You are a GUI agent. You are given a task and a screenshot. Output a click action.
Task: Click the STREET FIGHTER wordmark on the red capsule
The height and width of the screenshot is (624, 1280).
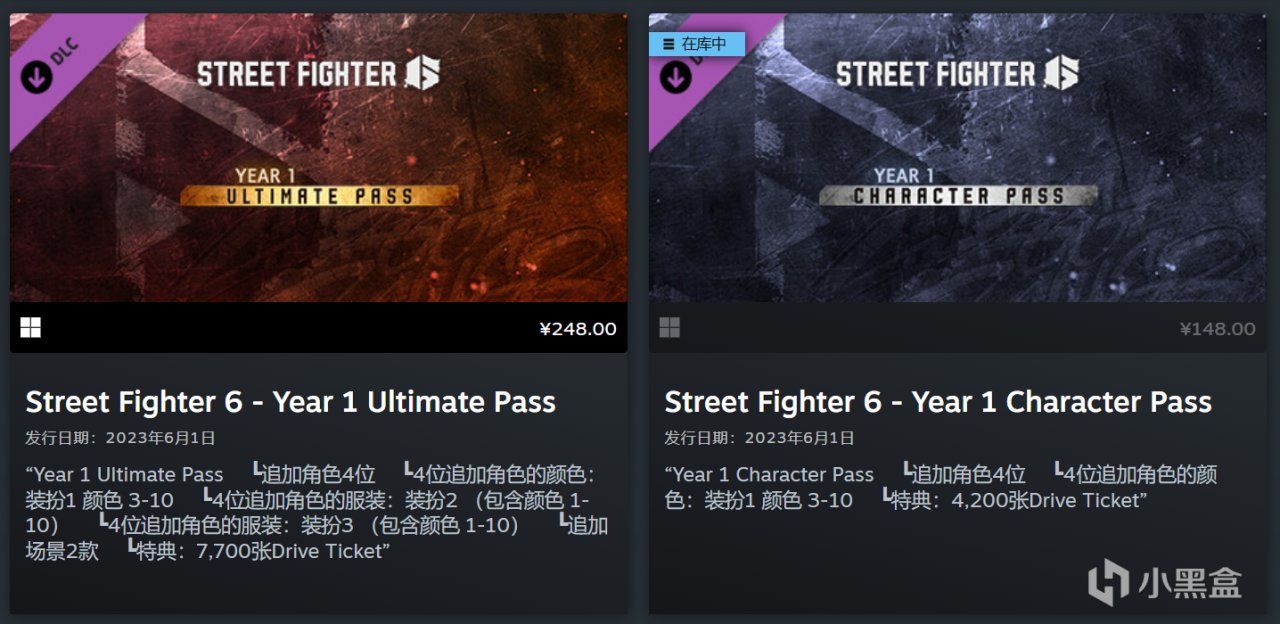[x=297, y=75]
